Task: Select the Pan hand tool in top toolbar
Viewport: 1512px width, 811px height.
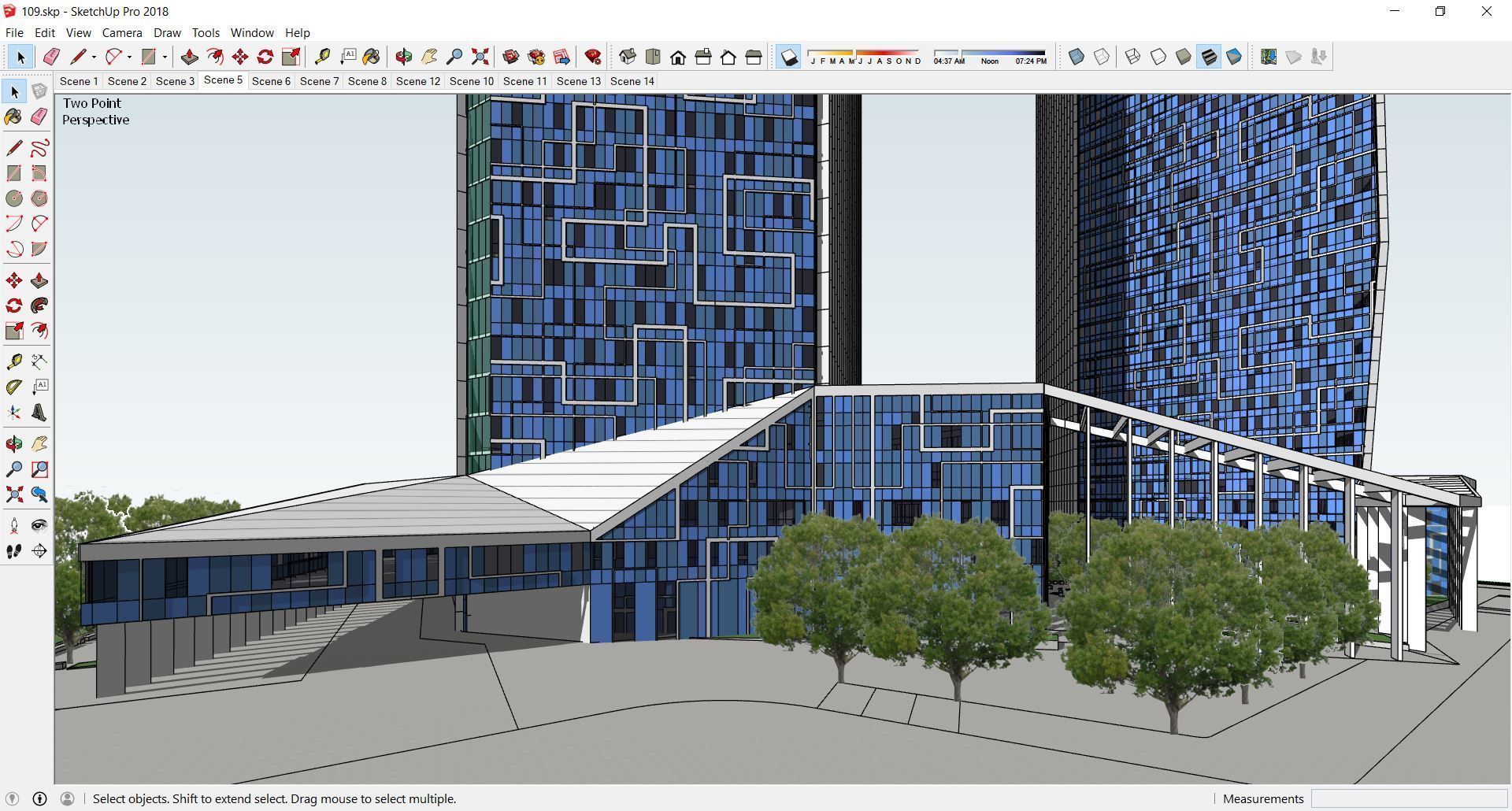Action: tap(429, 57)
